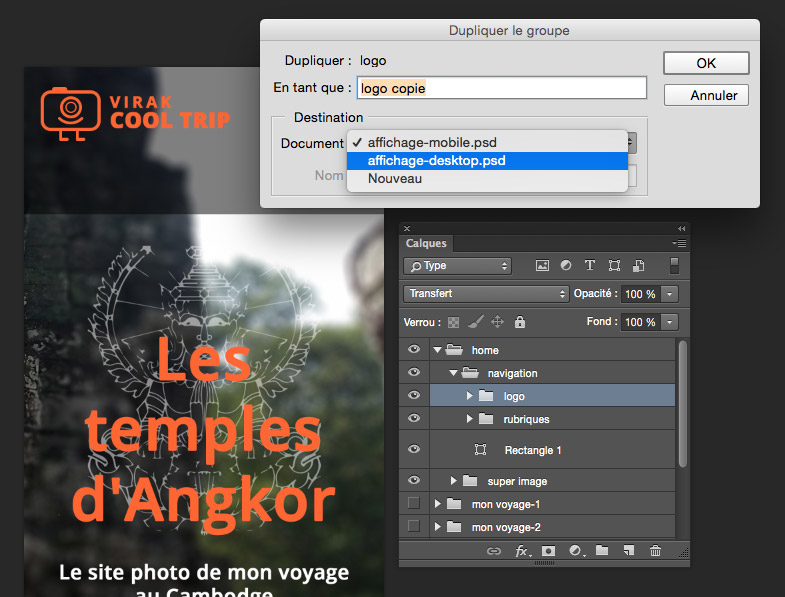Viewport: 785px width, 597px height.
Task: Click the Opacité value field
Action: click(x=640, y=294)
